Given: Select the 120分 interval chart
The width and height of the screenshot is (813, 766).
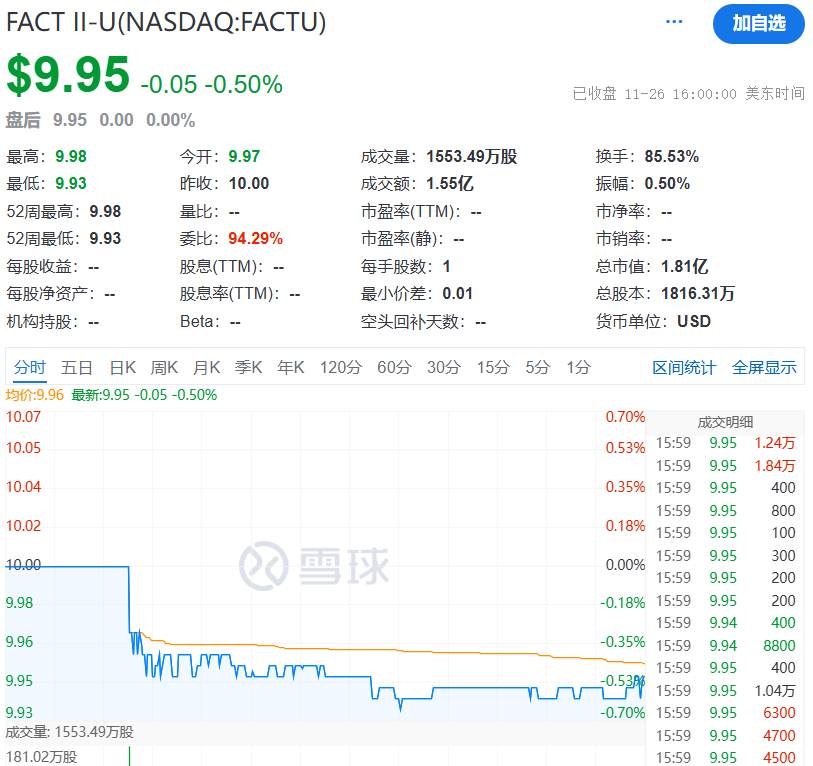Looking at the screenshot, I should [x=341, y=367].
